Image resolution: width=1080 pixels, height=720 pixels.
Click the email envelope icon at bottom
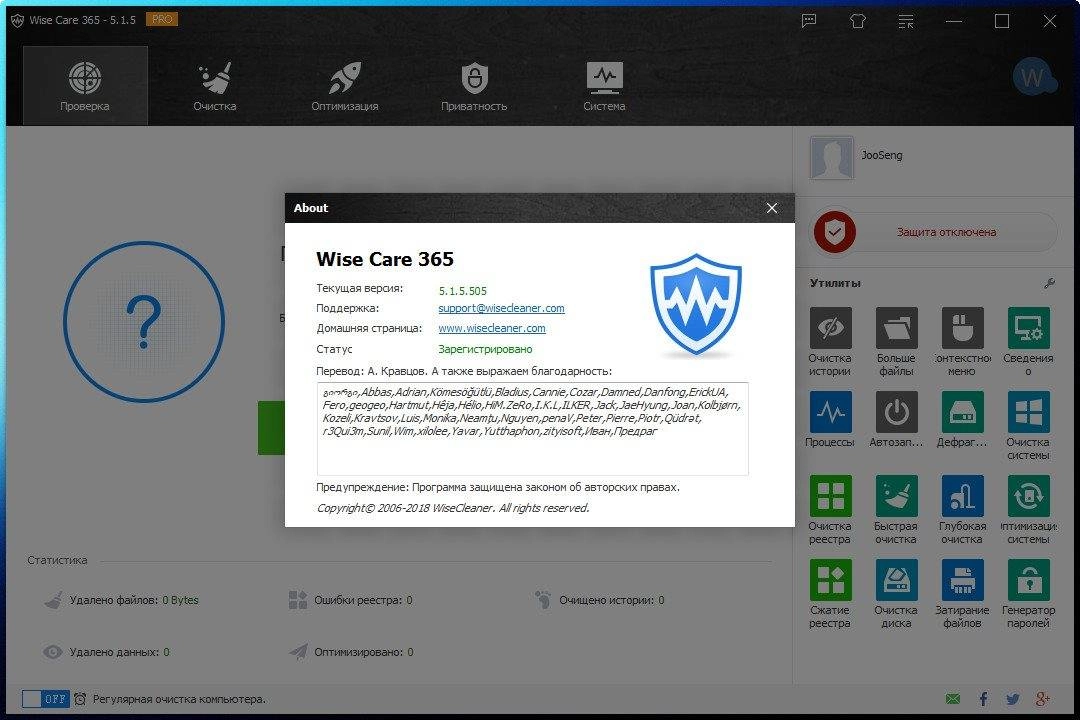953,699
